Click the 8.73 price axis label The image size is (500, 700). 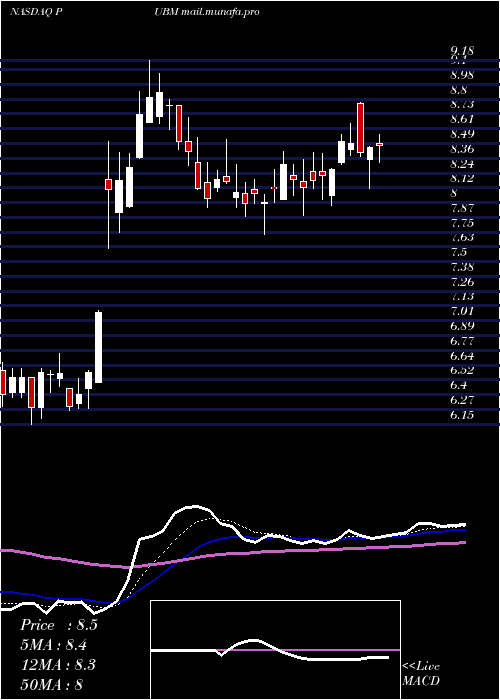(462, 104)
